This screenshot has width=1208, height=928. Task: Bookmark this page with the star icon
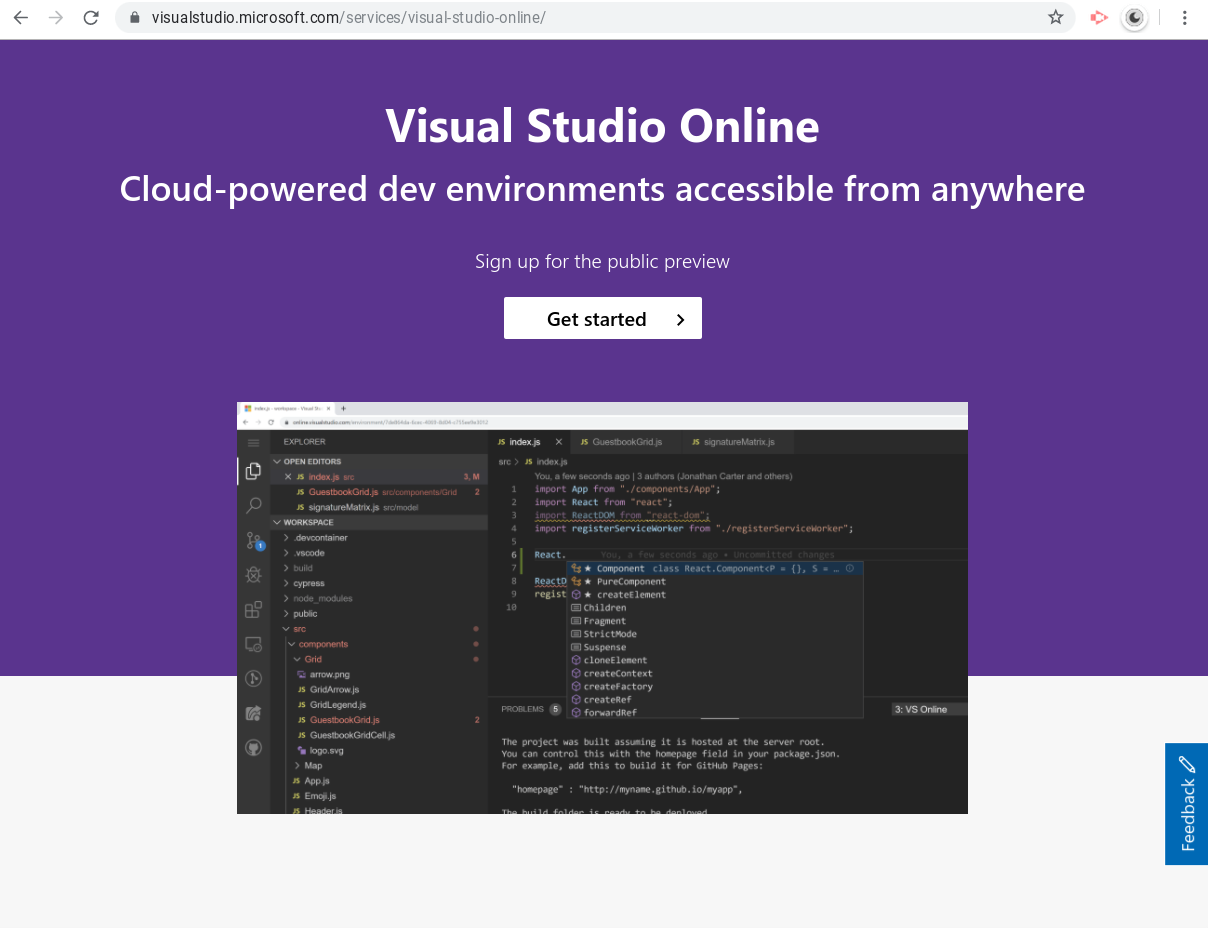[x=1055, y=17]
